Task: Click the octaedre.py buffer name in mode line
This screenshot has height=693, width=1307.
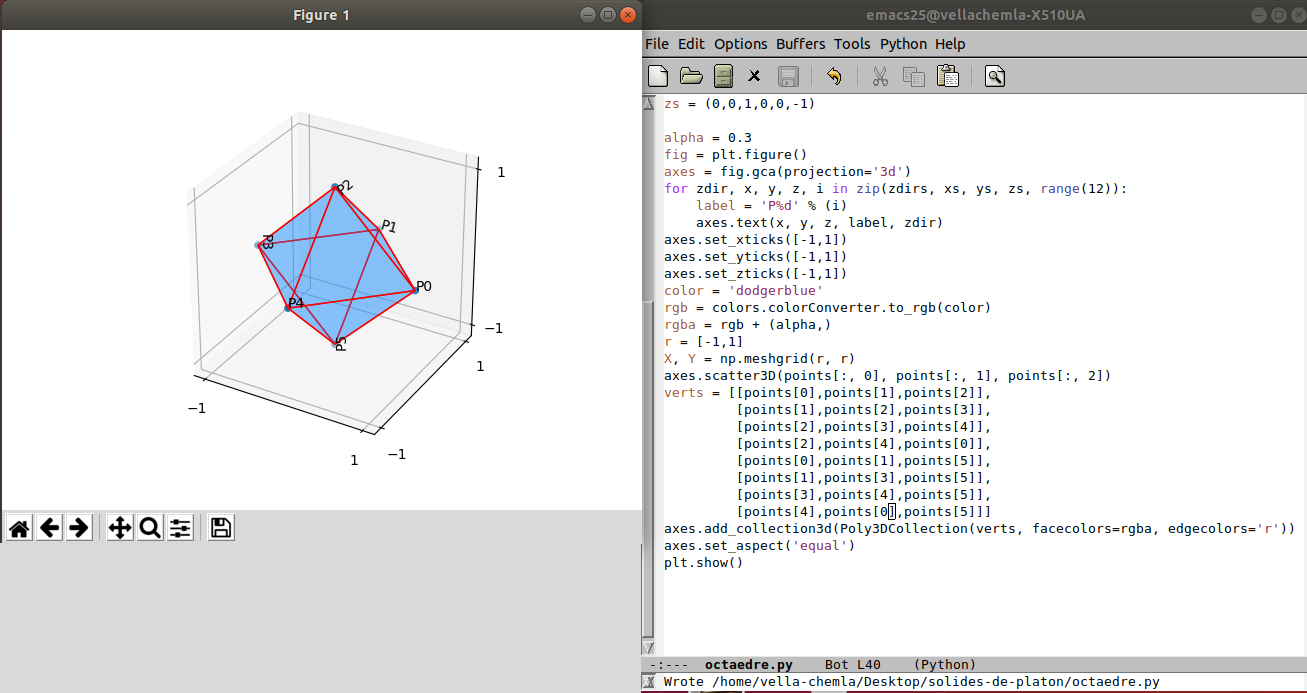Action: click(748, 665)
